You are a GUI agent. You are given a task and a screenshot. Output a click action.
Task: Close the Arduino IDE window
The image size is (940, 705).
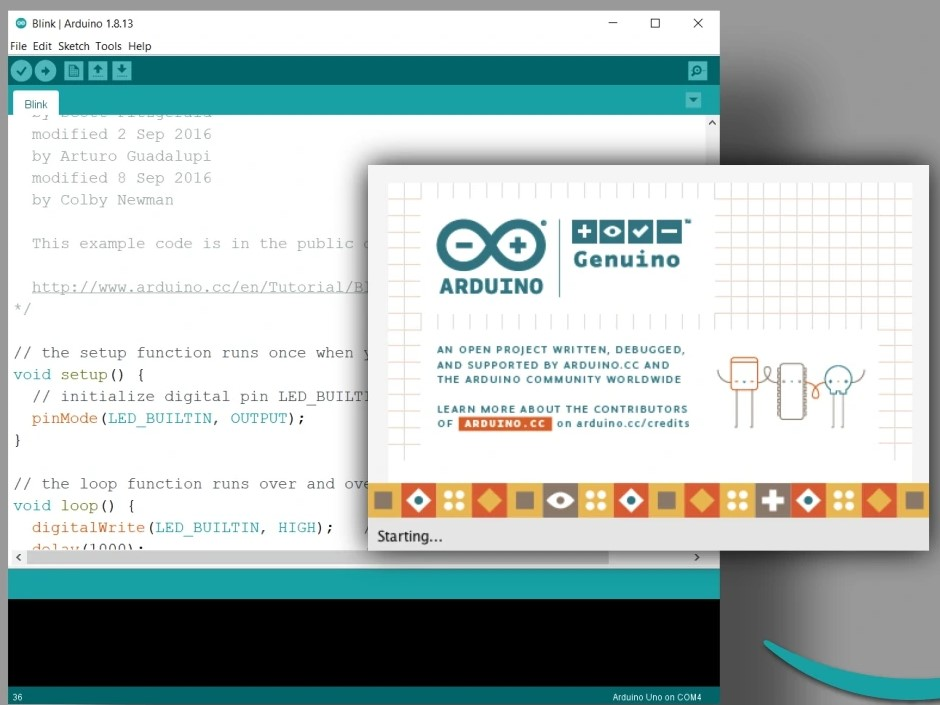coord(698,23)
